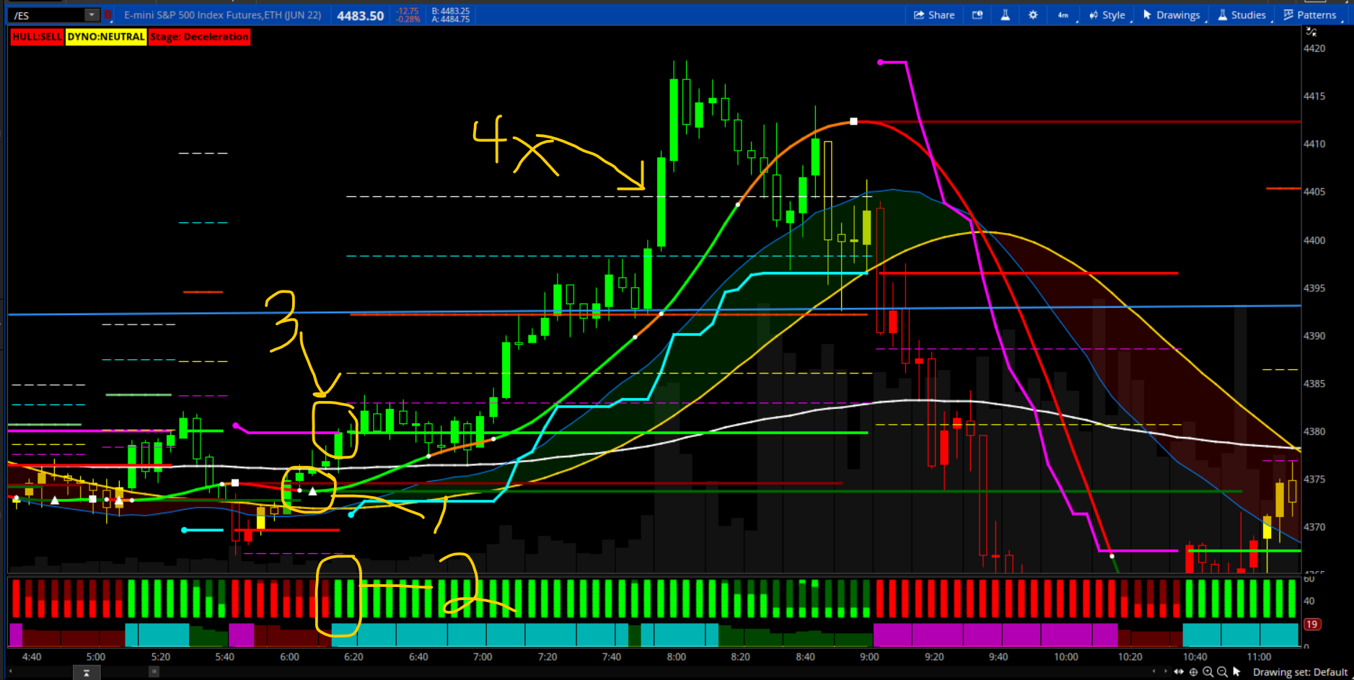Viewport: 1354px width, 680px height.
Task: Click the flask icon next to gear
Action: pos(1005,15)
